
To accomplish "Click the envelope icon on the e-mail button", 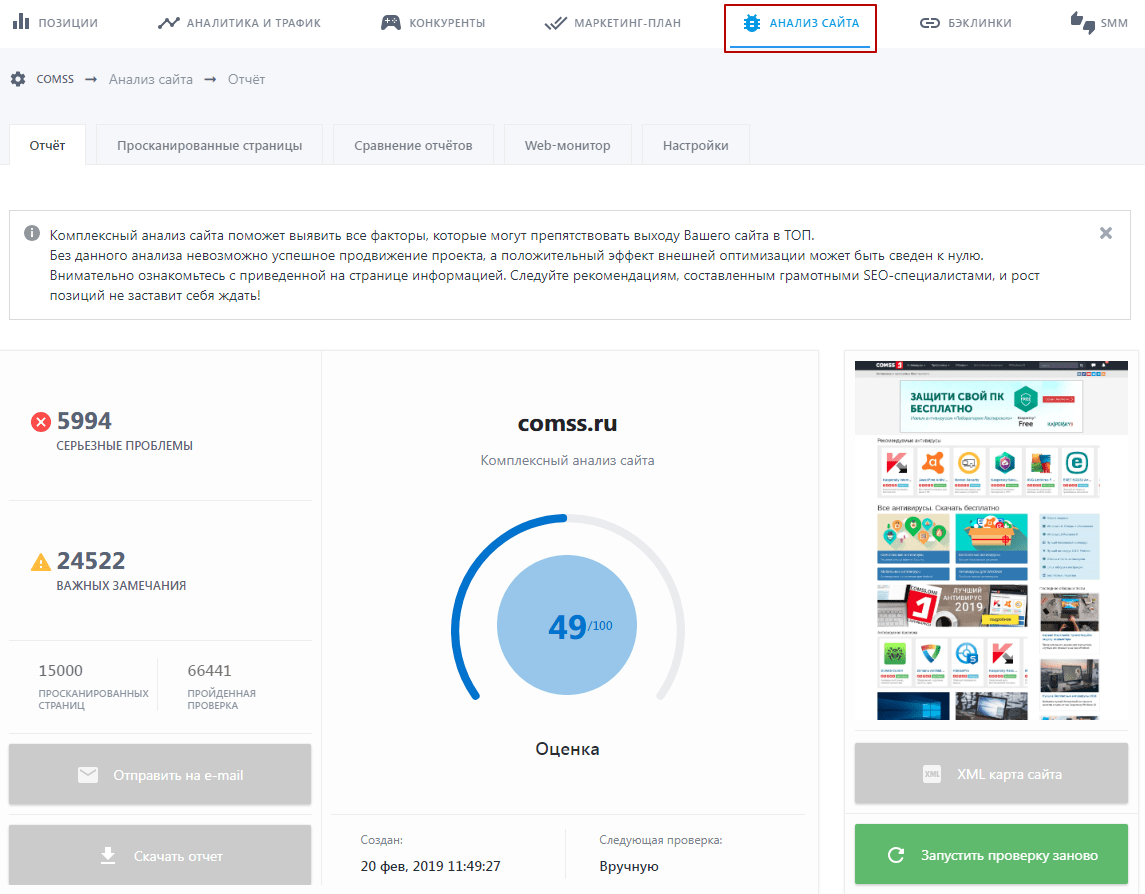I will [88, 775].
